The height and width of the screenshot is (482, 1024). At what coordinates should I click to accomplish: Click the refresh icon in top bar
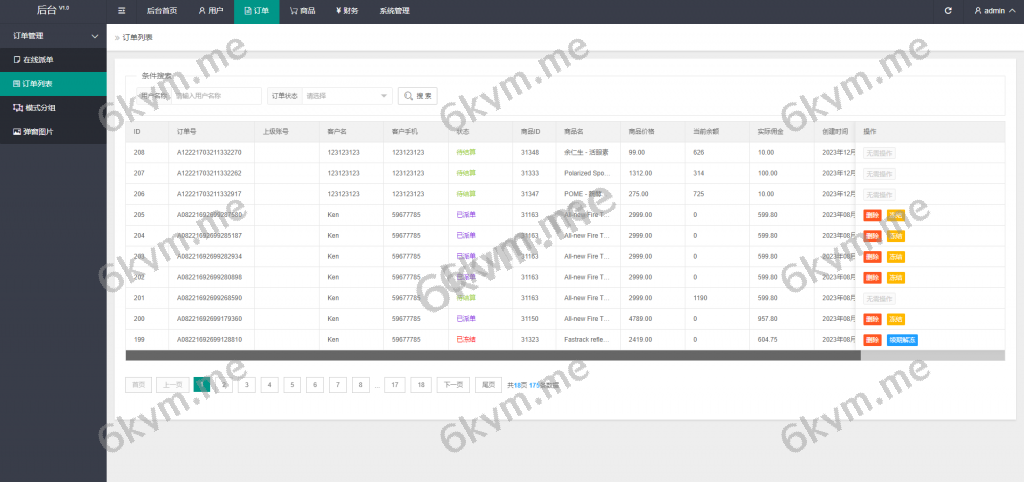[948, 11]
